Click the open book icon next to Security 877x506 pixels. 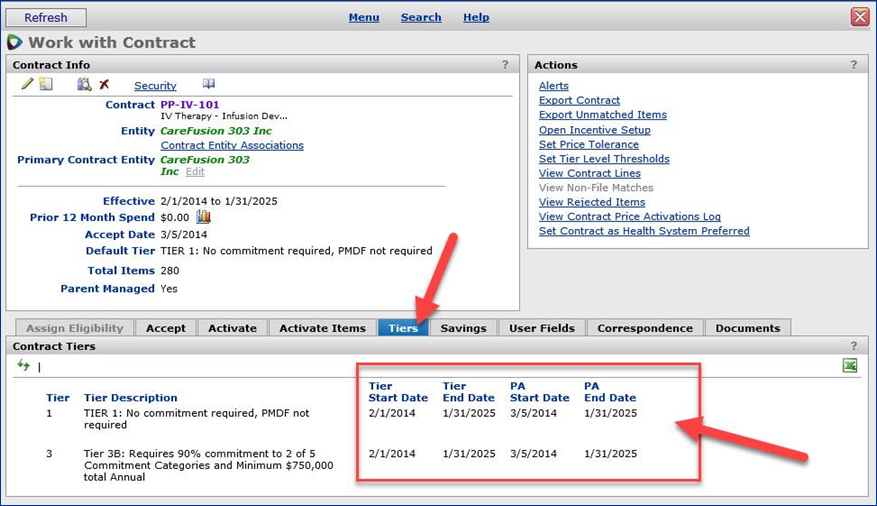pyautogui.click(x=208, y=85)
